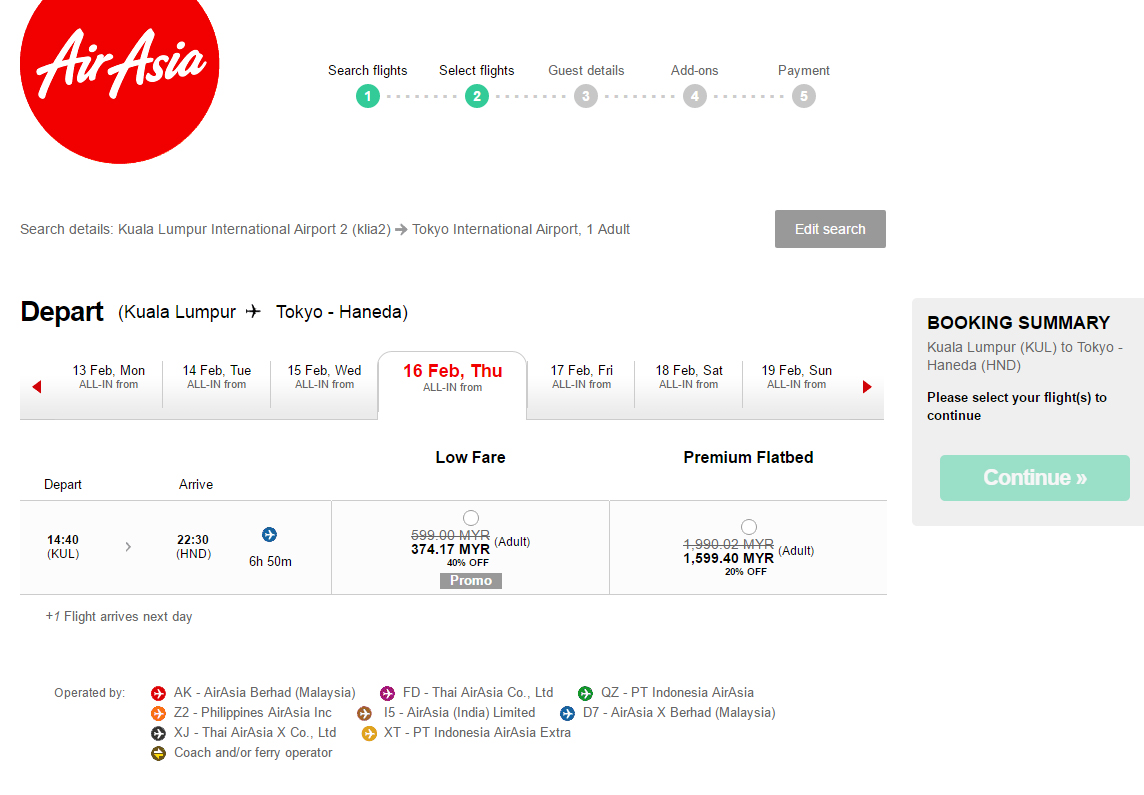
Task: Click the 22:30 (HND) arrival time
Action: 193,546
